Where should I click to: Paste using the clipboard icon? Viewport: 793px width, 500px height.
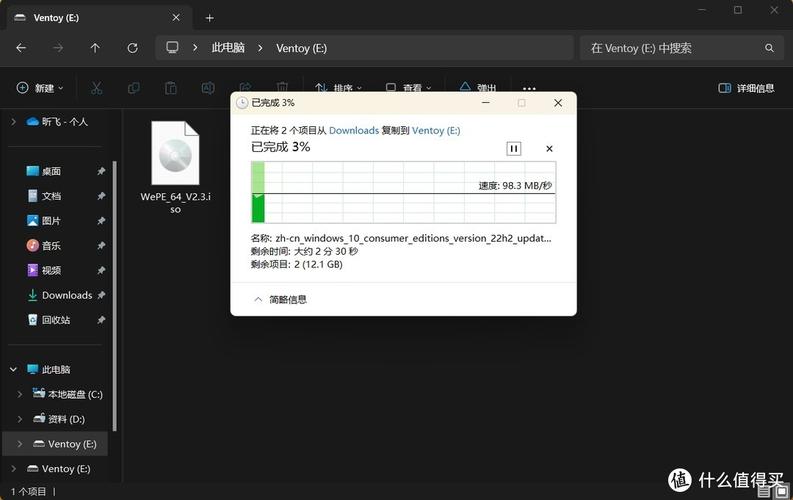pyautogui.click(x=171, y=88)
